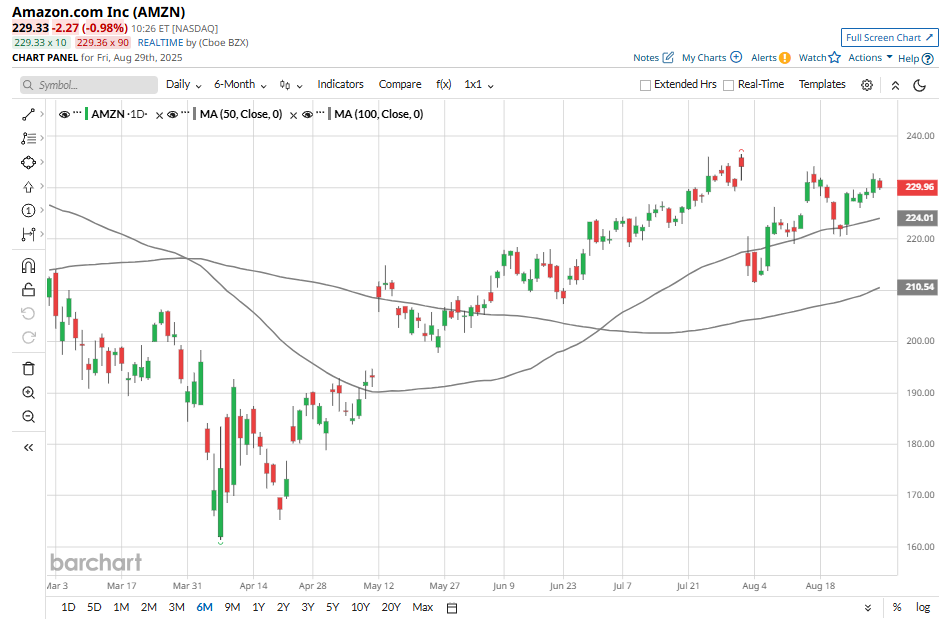Viewport: 952px width, 630px height.
Task: Select the 3M time range
Action: pyautogui.click(x=177, y=607)
